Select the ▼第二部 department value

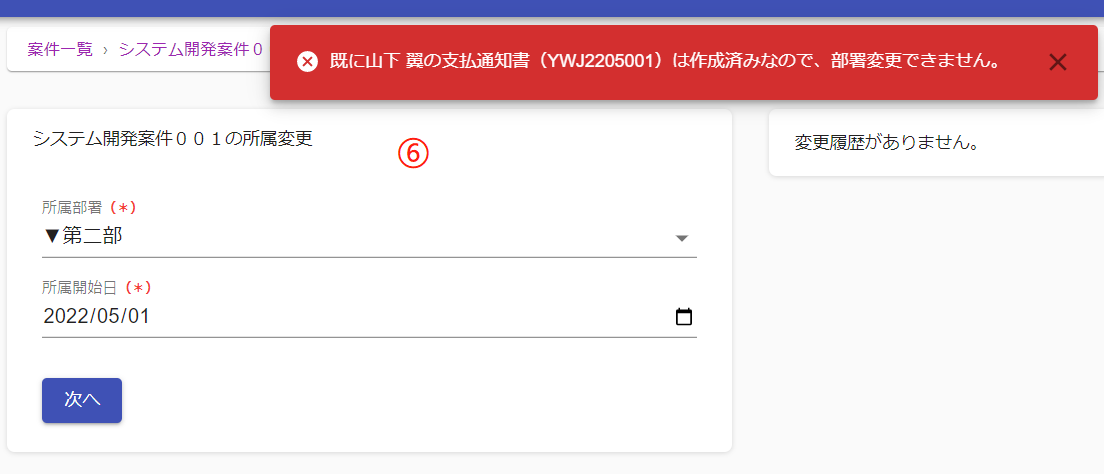coord(82,237)
